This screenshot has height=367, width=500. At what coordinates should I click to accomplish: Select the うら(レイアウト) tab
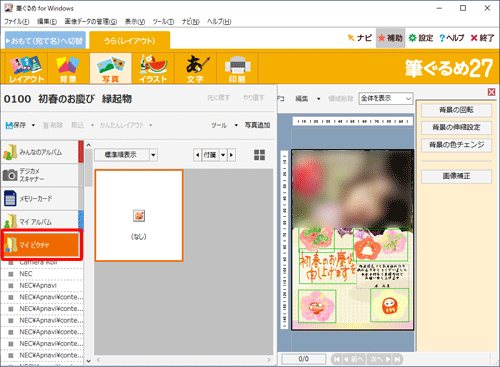[130, 41]
